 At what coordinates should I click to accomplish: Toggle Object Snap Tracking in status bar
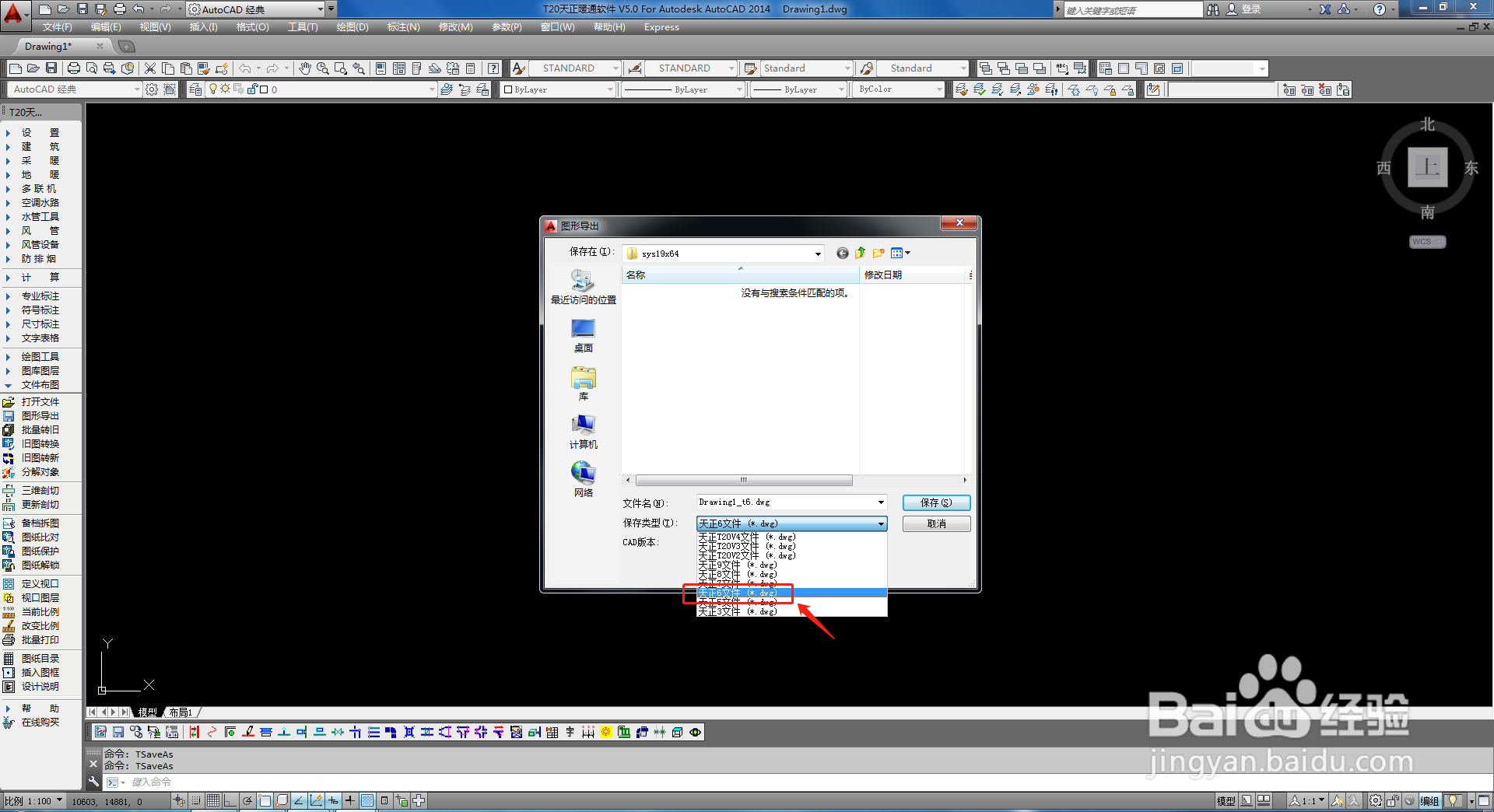tap(299, 801)
